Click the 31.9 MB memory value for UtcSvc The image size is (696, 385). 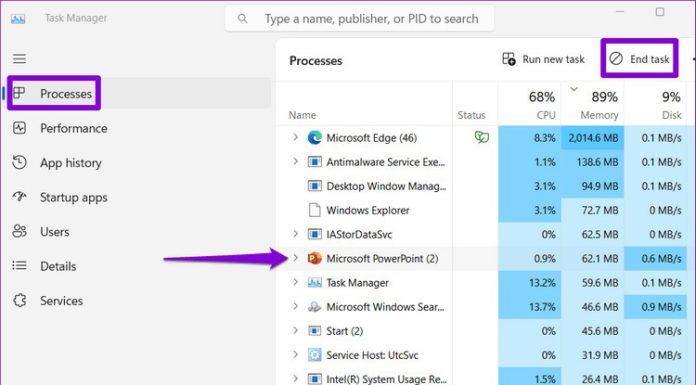pos(600,355)
